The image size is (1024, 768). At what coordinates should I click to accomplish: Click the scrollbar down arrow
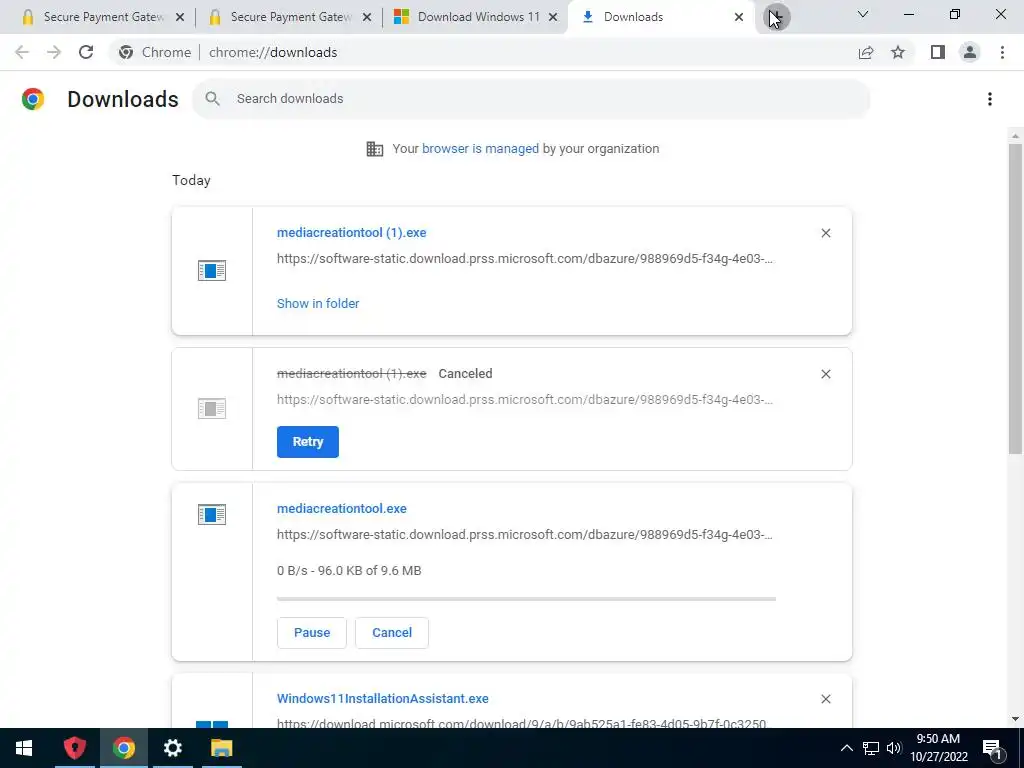(x=1015, y=720)
